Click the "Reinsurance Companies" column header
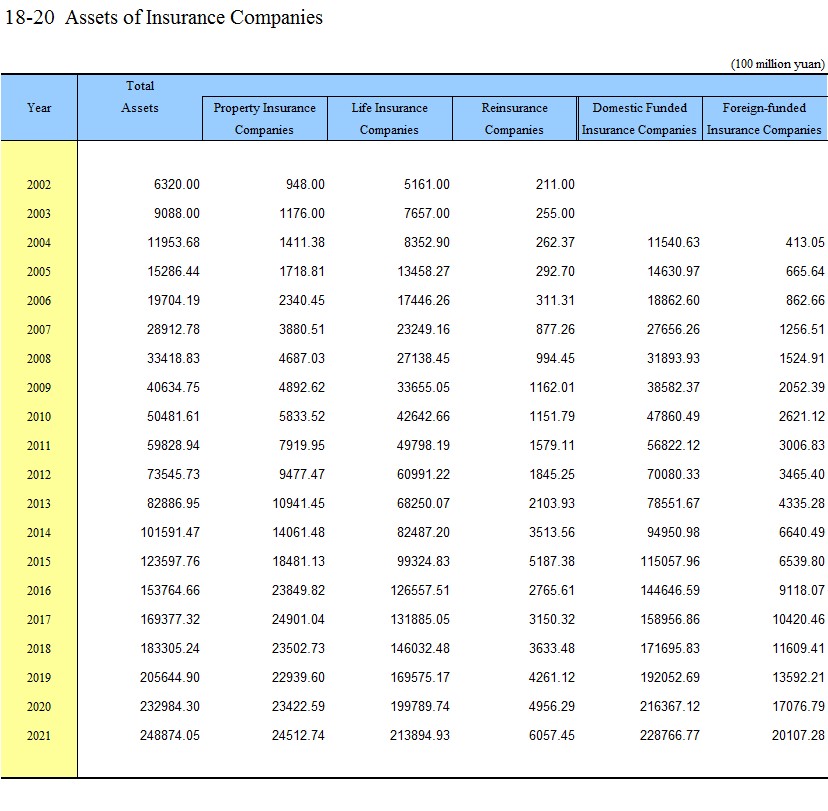Viewport: 828px width, 811px height. click(x=514, y=118)
